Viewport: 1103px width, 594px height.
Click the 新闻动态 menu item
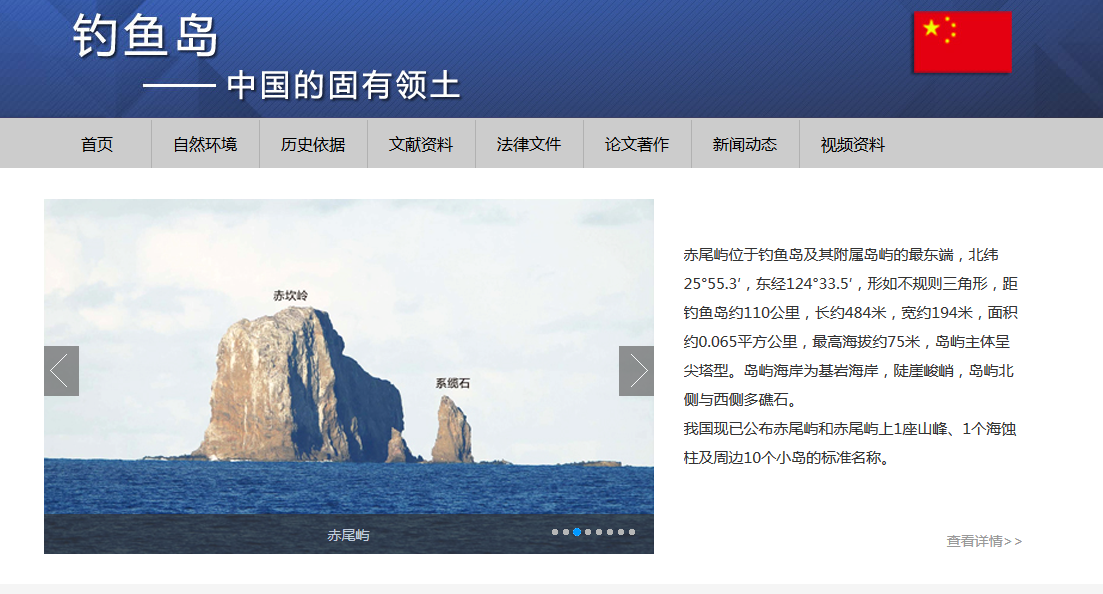click(x=745, y=144)
